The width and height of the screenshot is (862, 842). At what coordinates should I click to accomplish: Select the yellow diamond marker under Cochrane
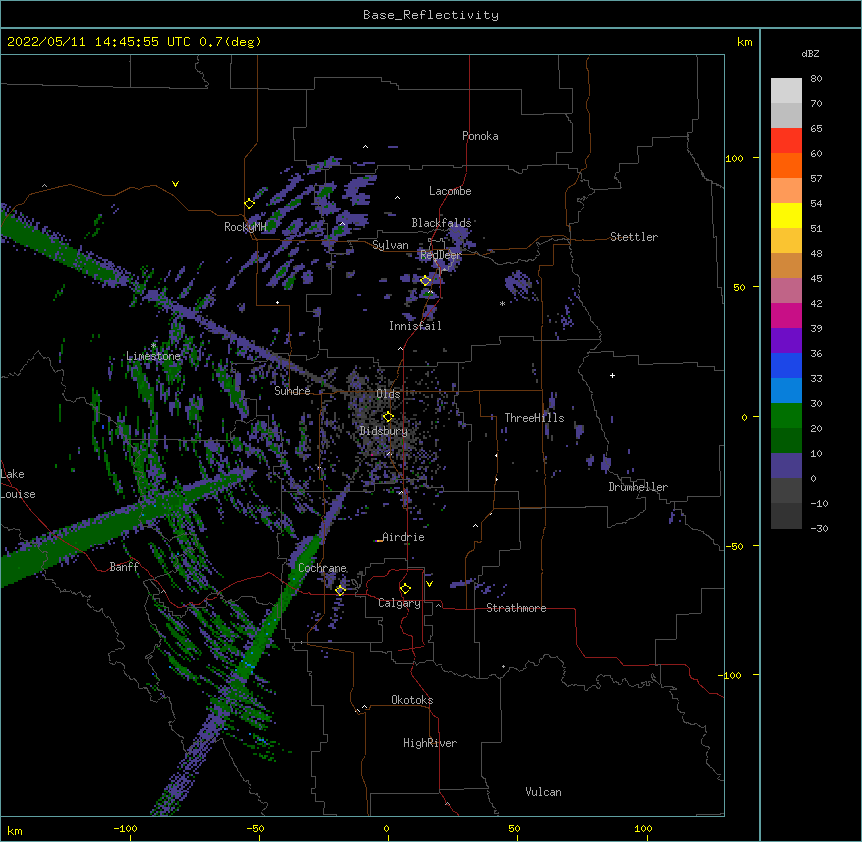tap(340, 590)
